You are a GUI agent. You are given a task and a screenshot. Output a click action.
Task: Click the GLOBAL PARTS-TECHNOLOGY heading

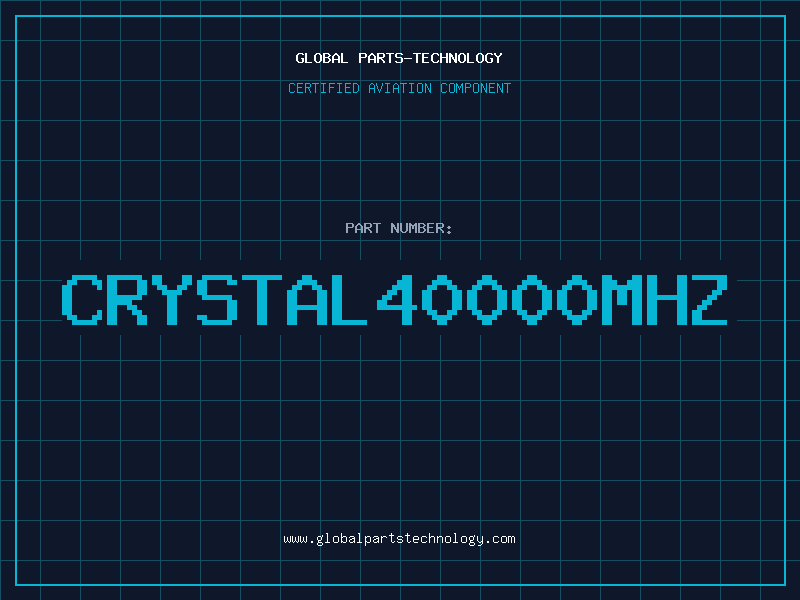[x=399, y=58]
